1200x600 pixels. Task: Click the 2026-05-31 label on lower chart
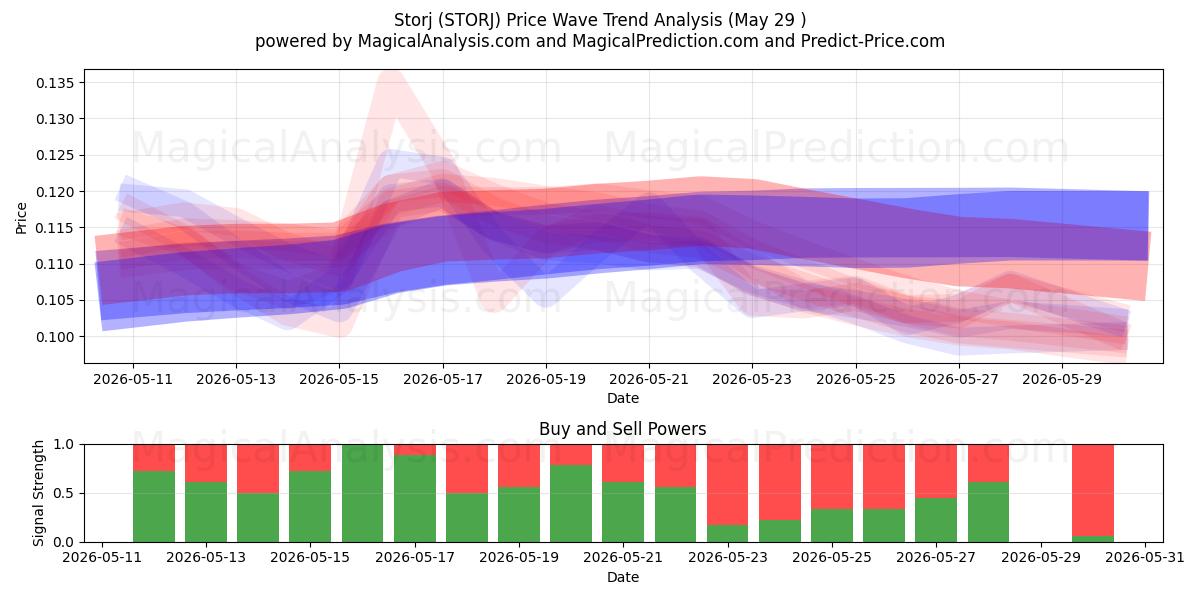[1145, 559]
